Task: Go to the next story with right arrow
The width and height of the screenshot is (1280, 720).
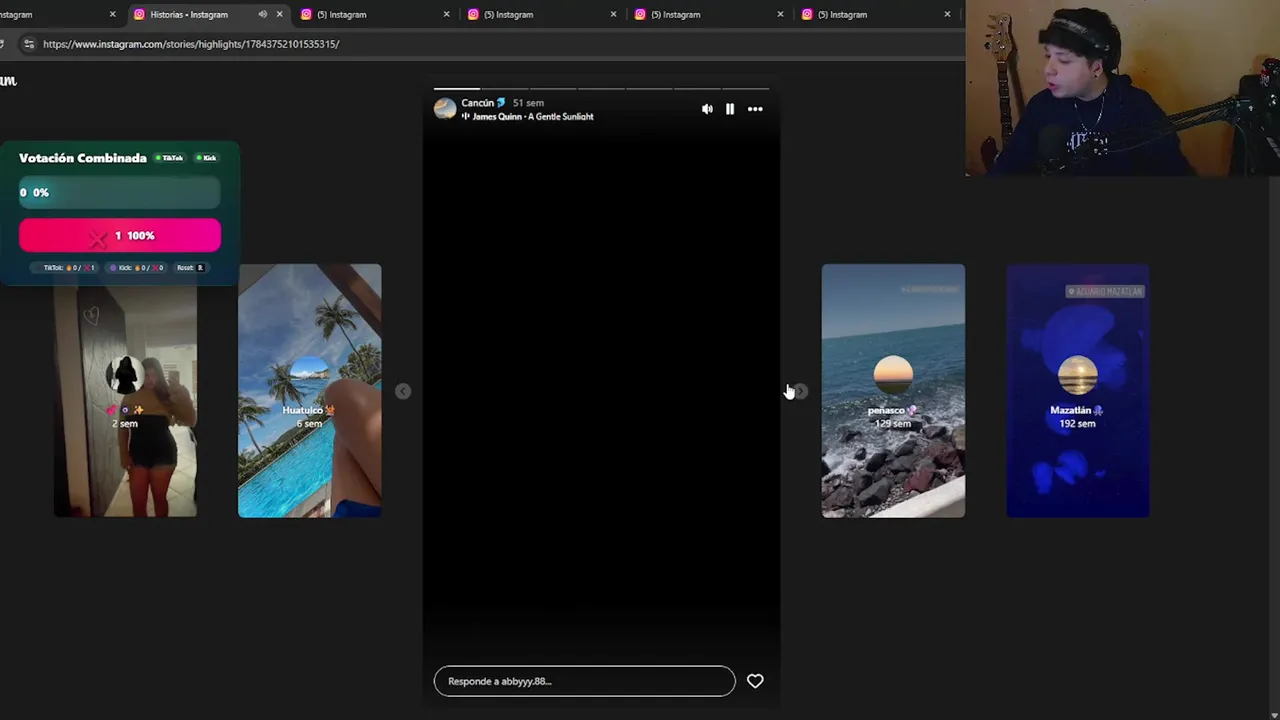Action: point(800,391)
